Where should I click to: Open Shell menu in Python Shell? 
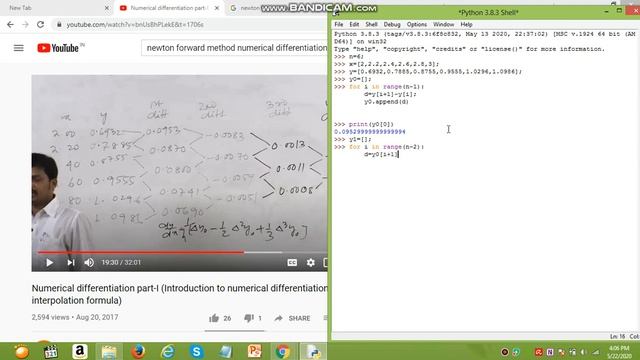[371, 24]
